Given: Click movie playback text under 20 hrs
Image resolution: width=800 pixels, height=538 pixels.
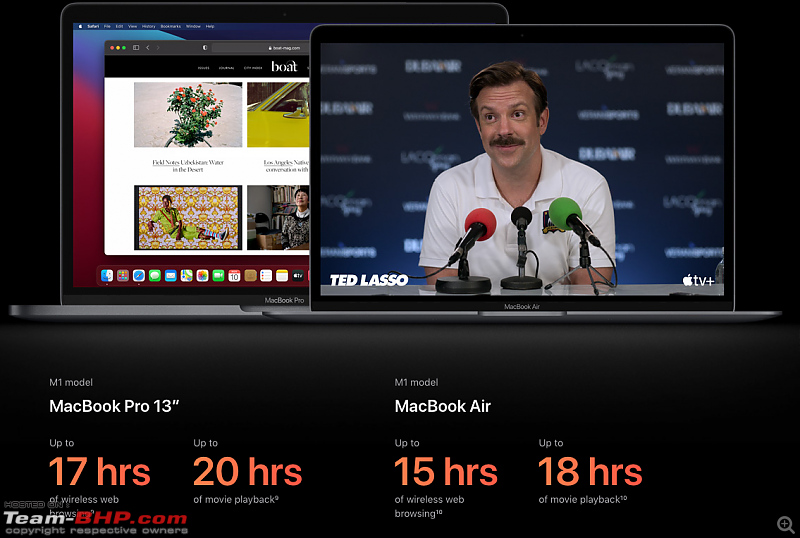Looking at the screenshot, I should (x=236, y=500).
